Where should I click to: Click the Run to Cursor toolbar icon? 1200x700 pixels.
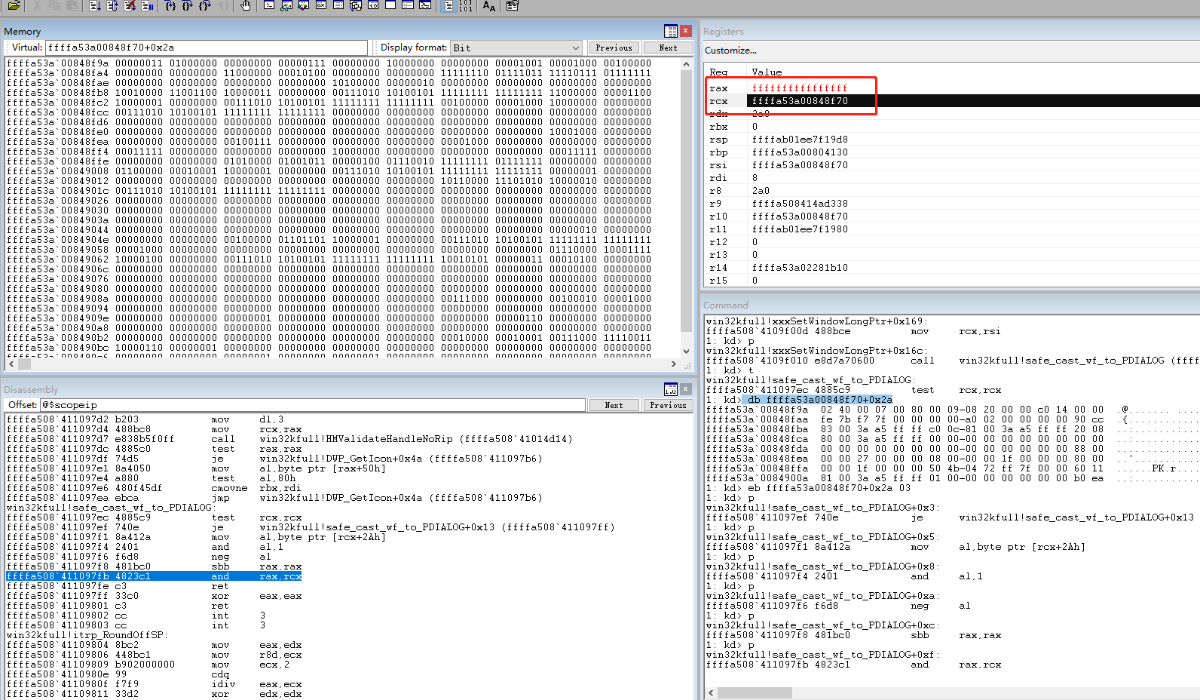[223, 6]
